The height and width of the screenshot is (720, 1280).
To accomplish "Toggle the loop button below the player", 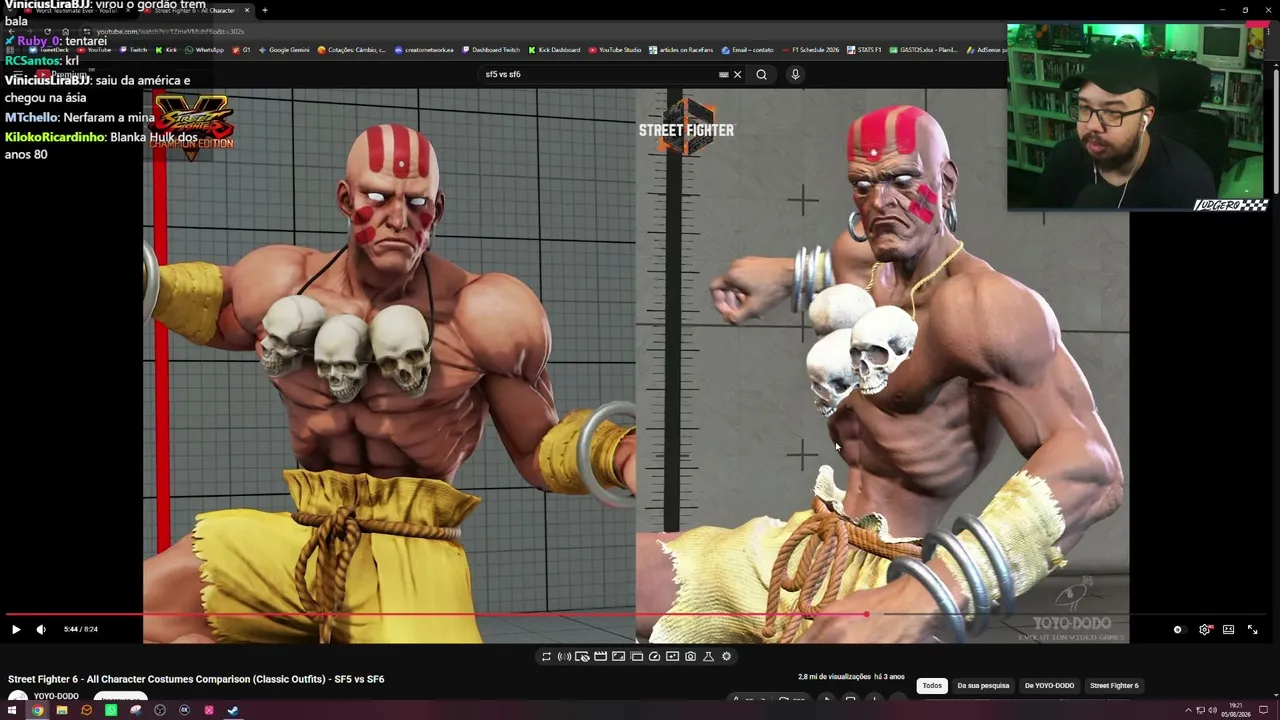I will (x=546, y=657).
